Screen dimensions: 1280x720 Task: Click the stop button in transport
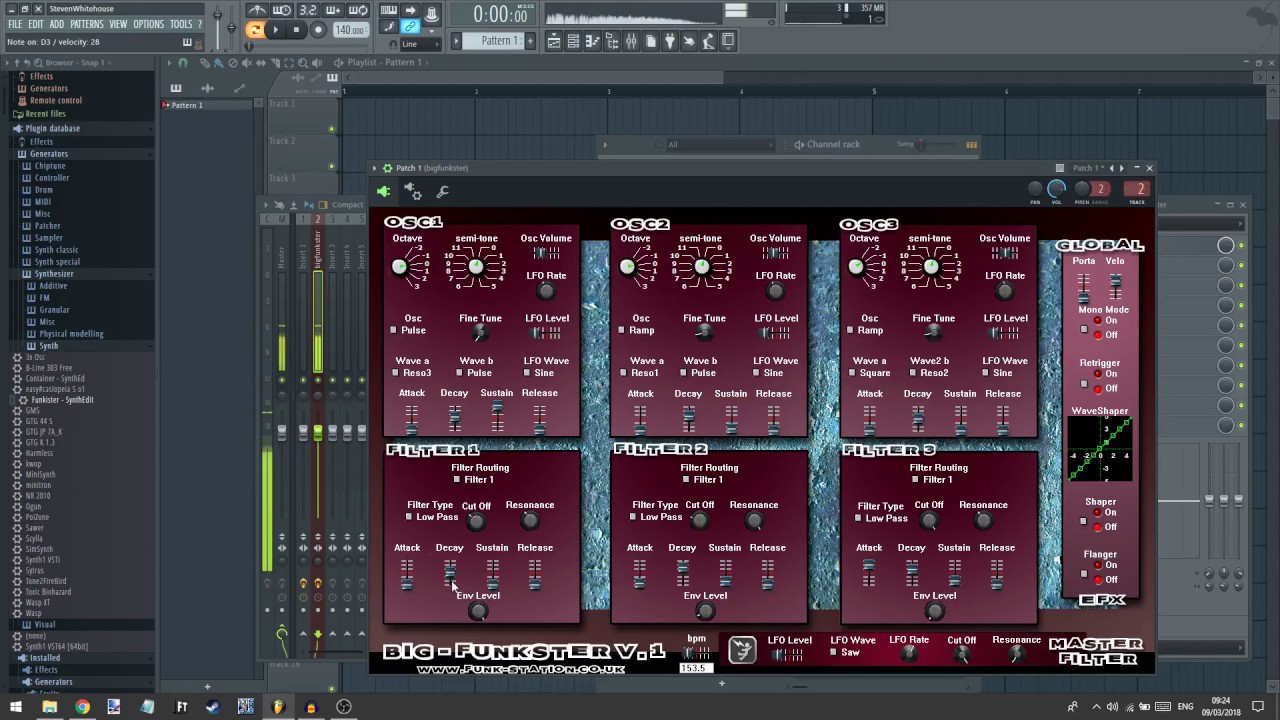296,30
